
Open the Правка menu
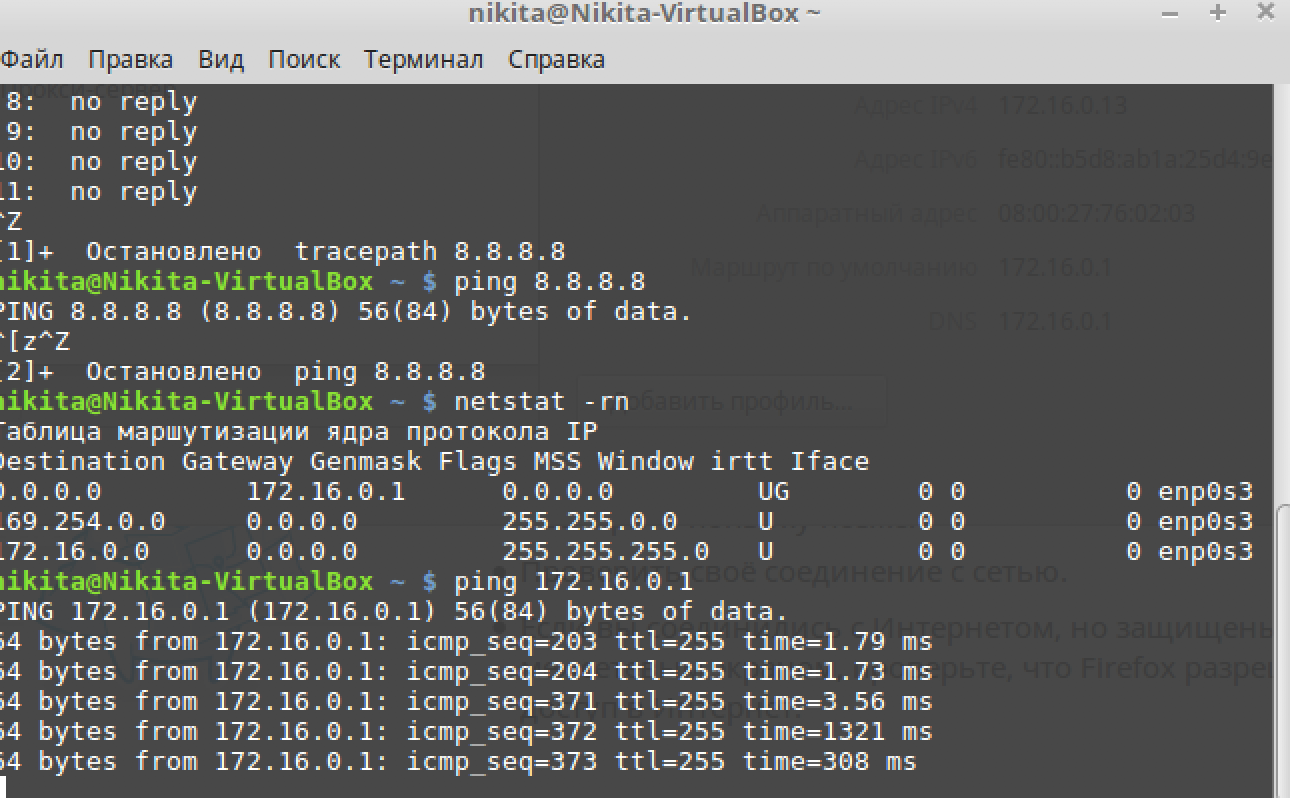tap(130, 59)
